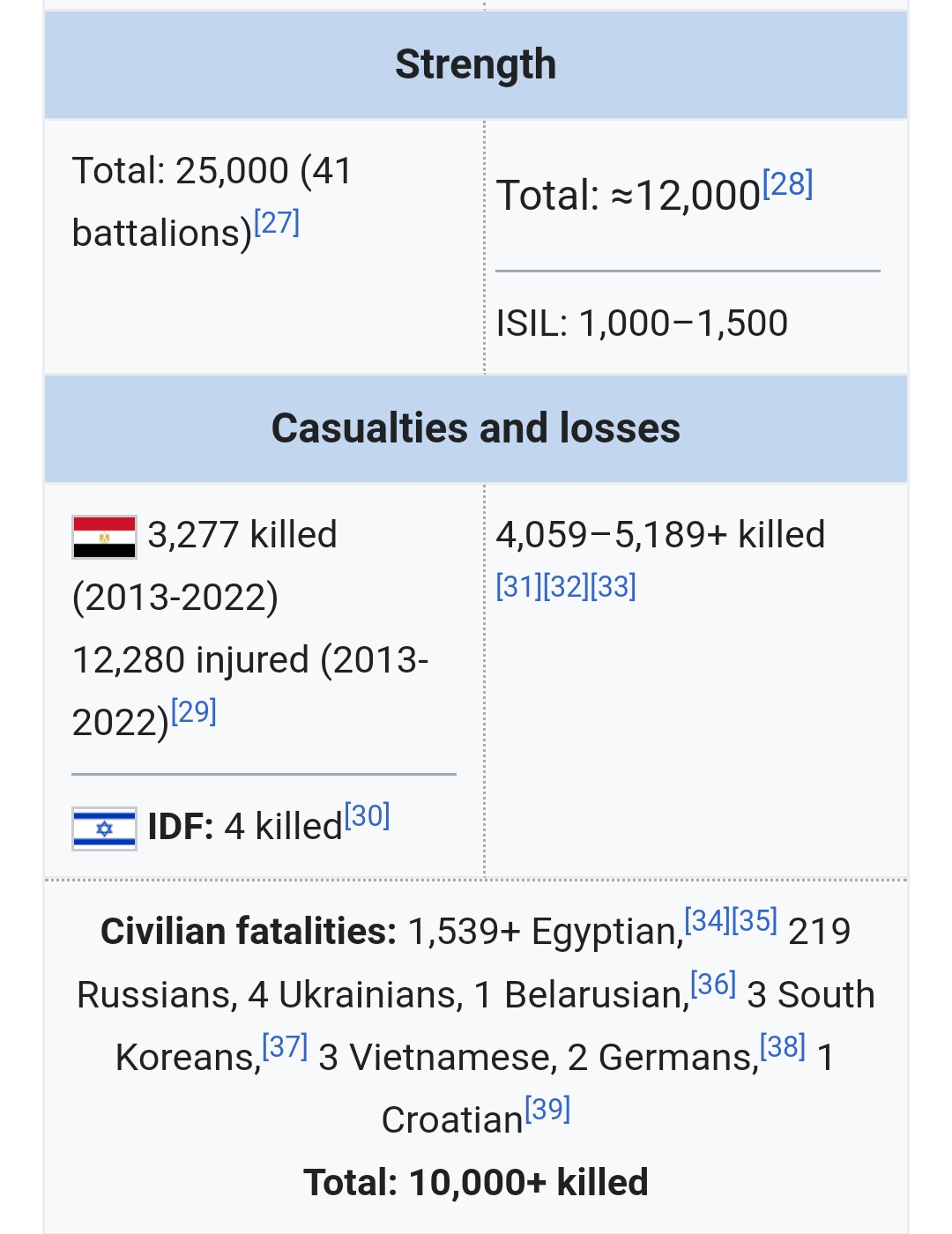The width and height of the screenshot is (952, 1234).
Task: Tap citation 31 under 4,059–5,189+ killed
Action: point(518,586)
